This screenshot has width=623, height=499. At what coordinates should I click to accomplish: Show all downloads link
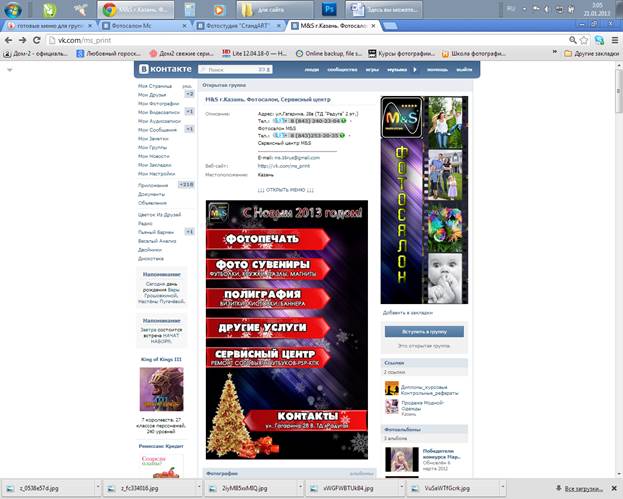click(583, 488)
